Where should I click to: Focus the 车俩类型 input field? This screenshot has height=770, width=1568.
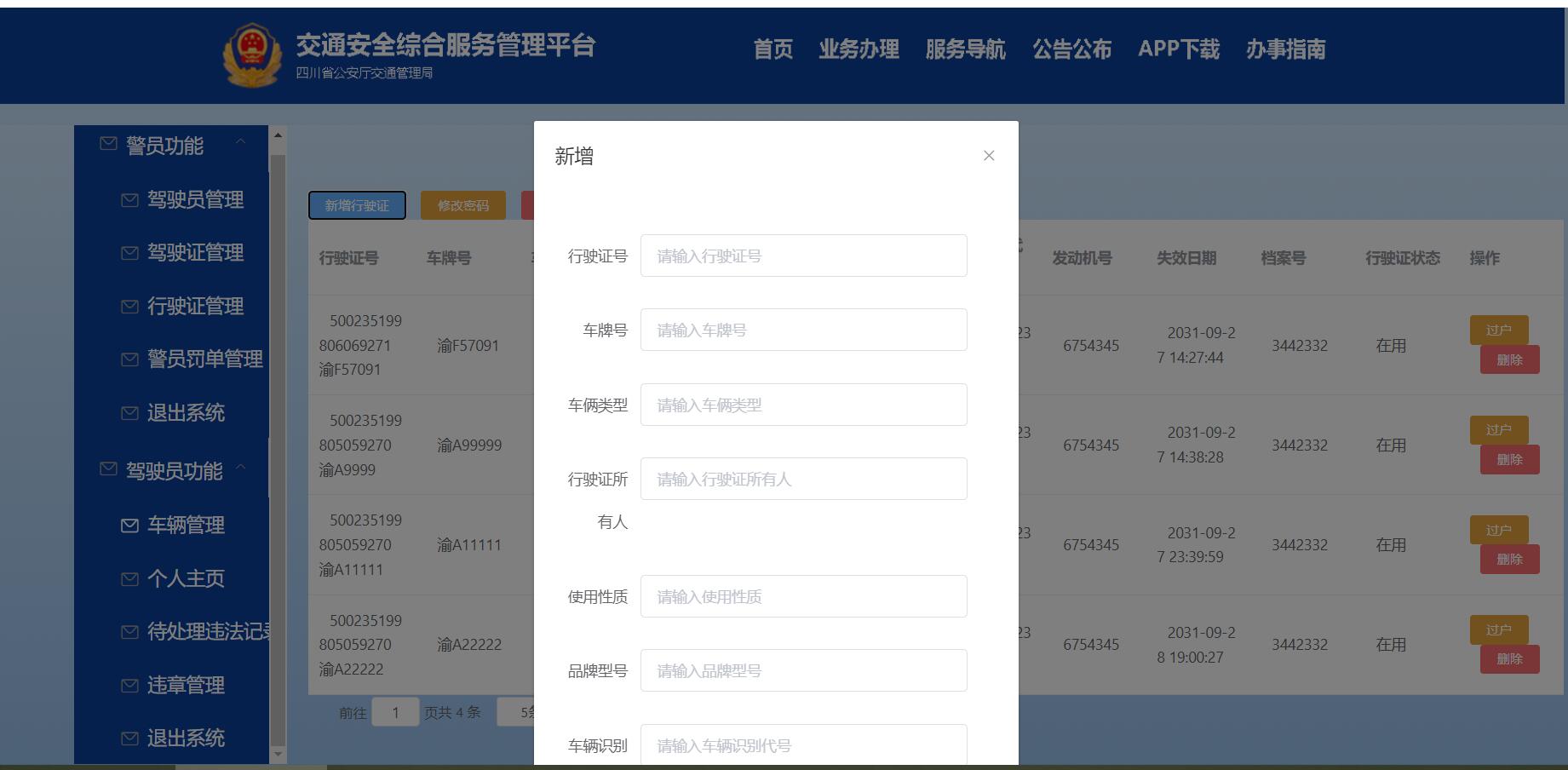click(804, 405)
